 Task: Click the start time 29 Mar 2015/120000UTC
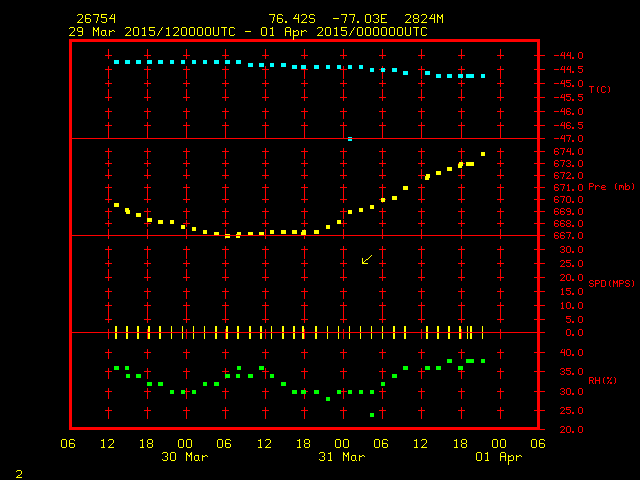(152, 32)
